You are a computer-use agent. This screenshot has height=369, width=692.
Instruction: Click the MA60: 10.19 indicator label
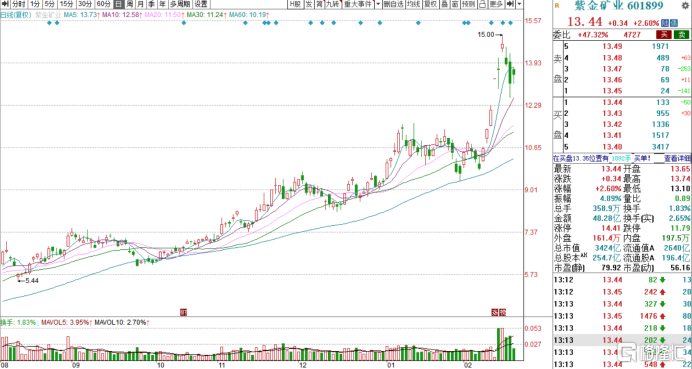[x=249, y=15]
